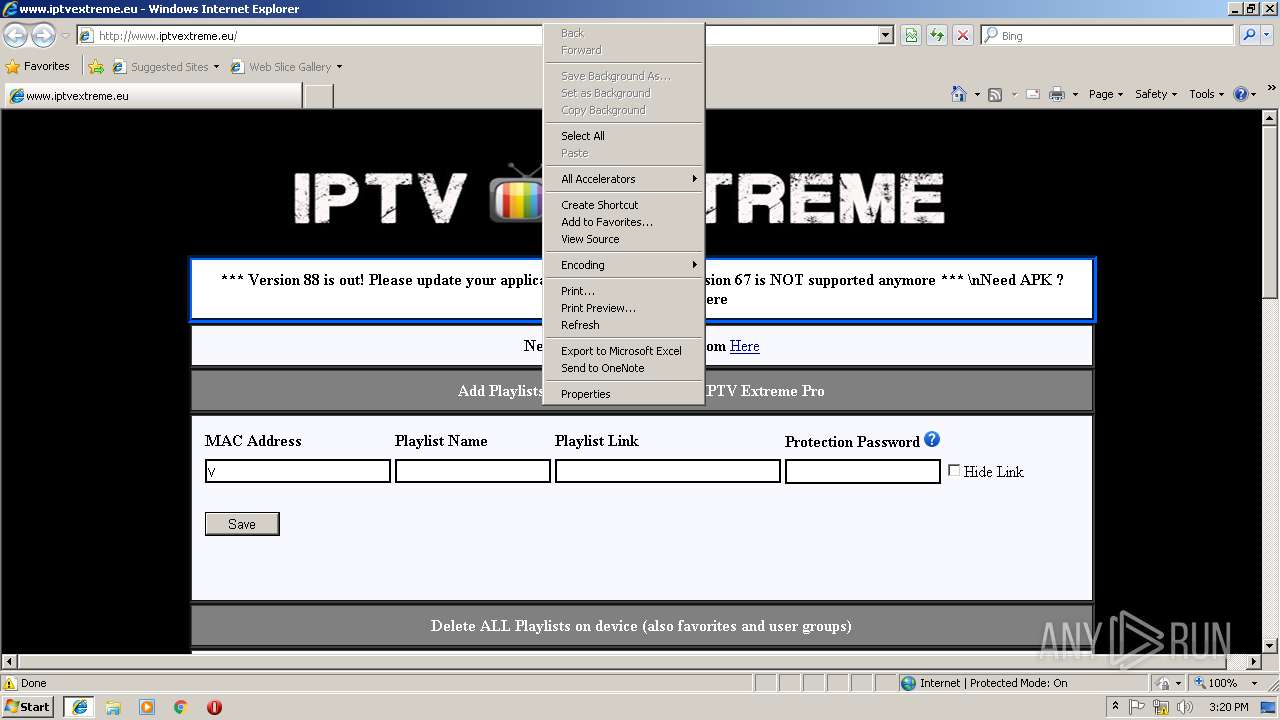
Task: Click the clock showing 3:20 PM
Action: 1228,707
